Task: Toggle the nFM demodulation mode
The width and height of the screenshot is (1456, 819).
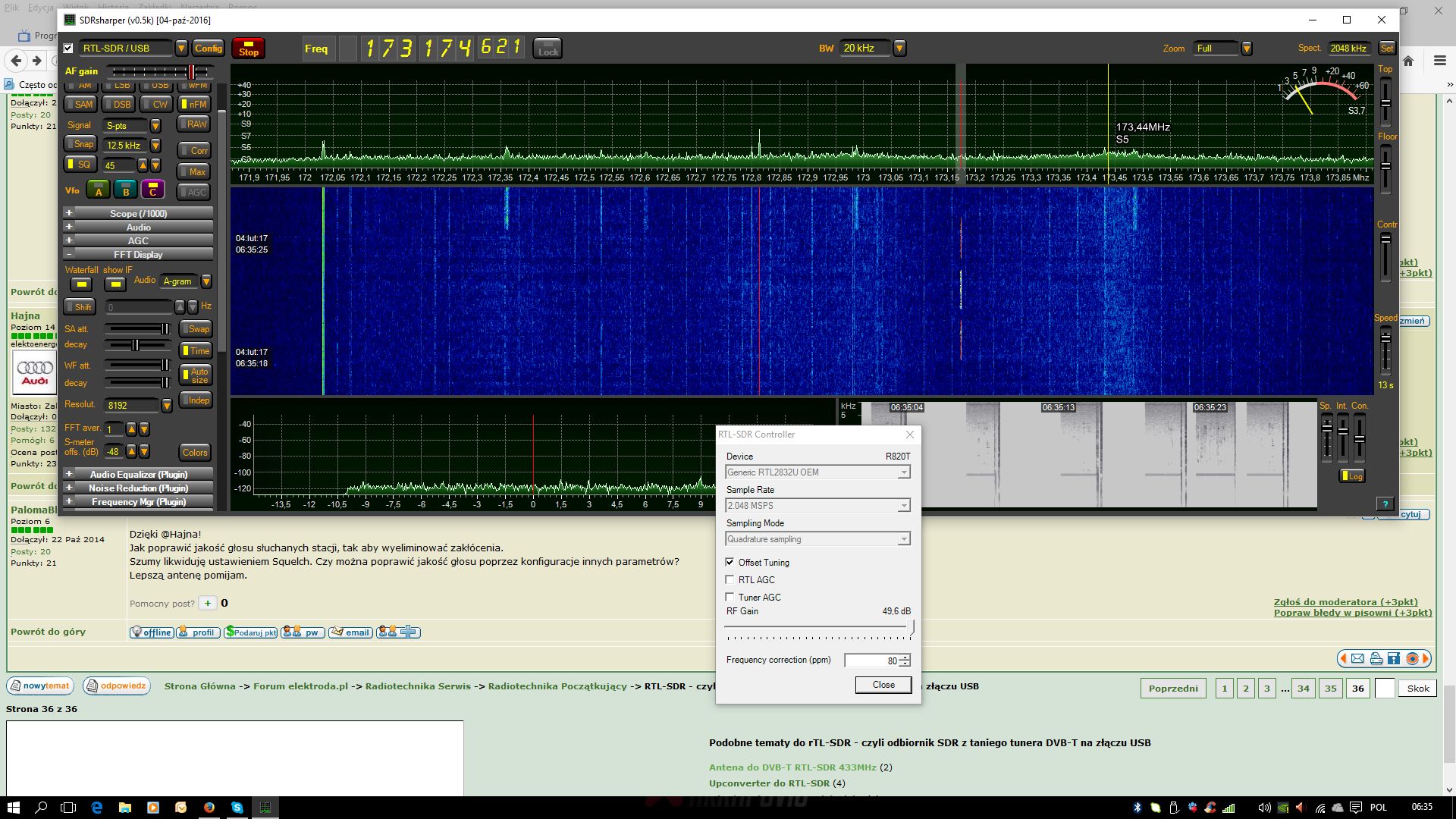Action: (194, 105)
